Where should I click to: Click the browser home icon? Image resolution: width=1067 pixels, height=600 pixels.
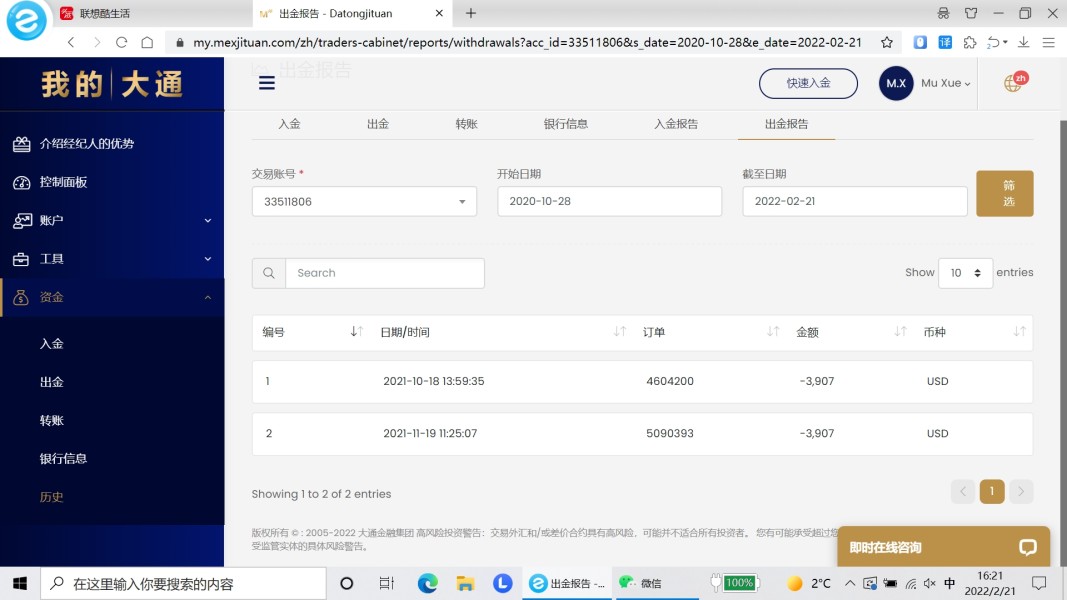point(147,42)
